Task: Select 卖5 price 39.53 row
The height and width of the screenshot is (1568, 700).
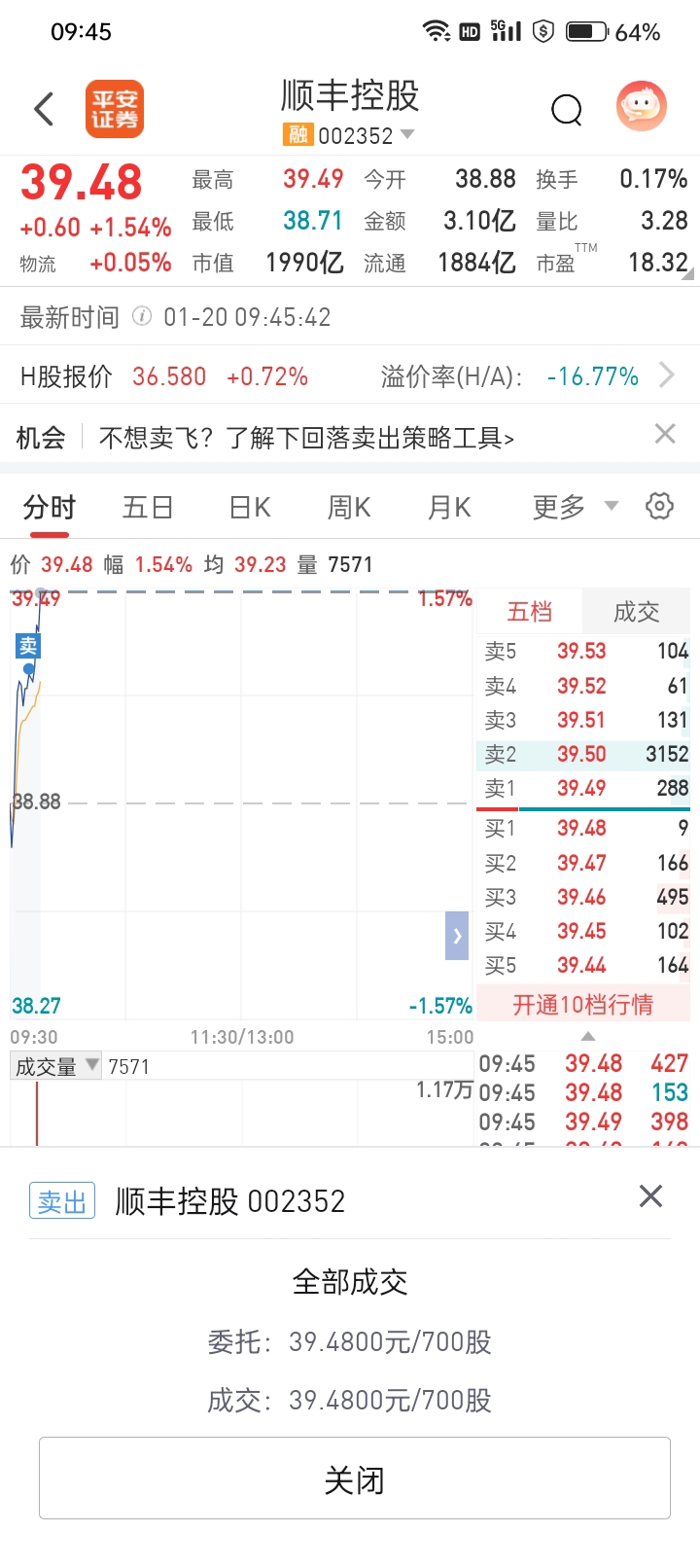Action: click(x=583, y=651)
